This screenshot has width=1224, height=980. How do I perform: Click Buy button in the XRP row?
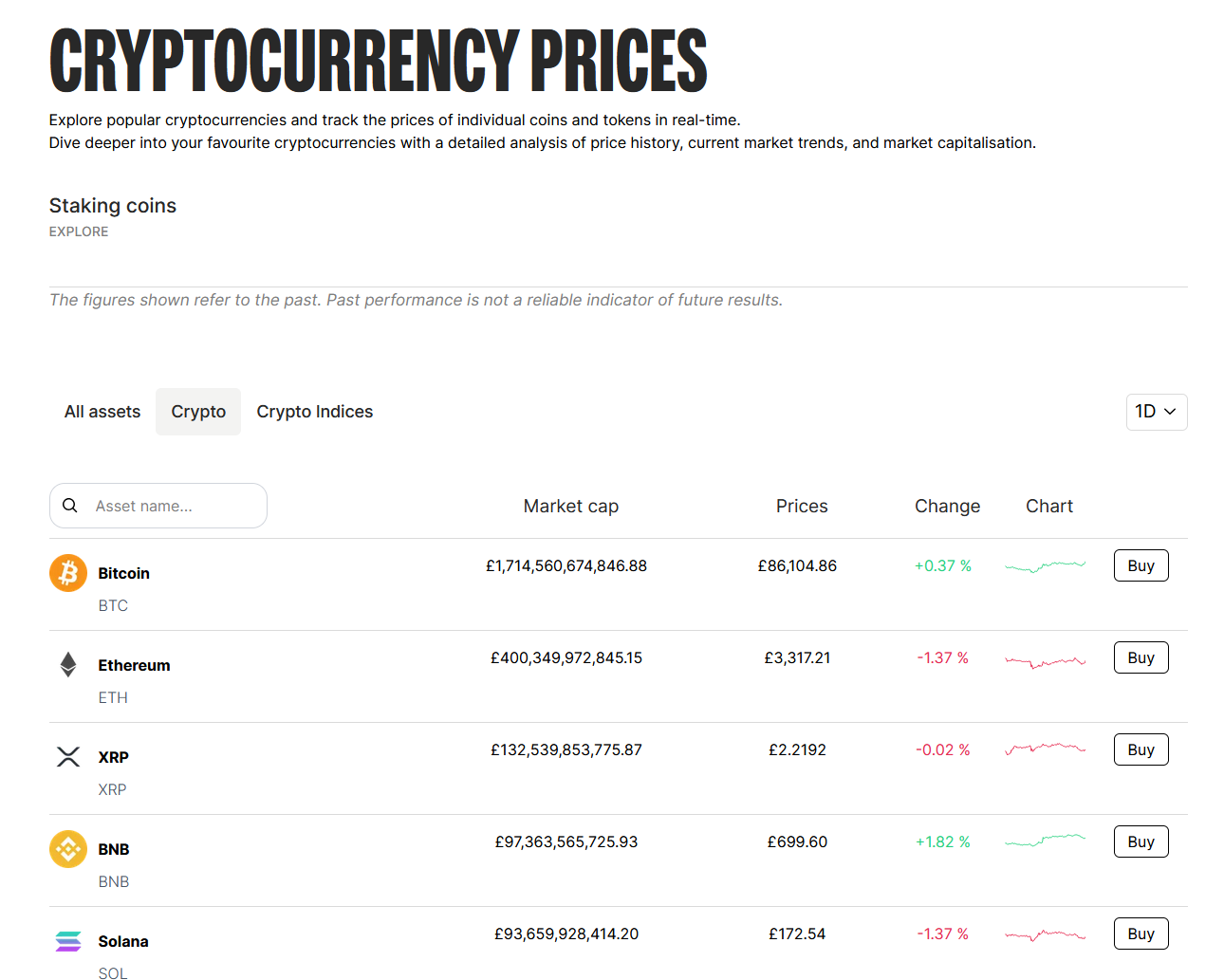(1141, 749)
